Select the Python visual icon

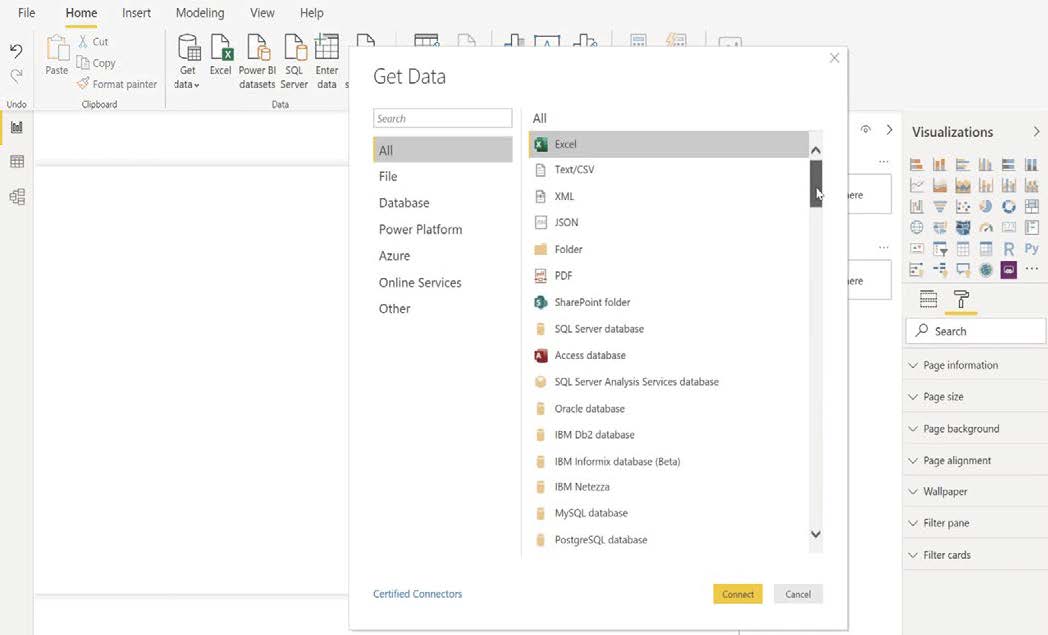pyautogui.click(x=1032, y=249)
